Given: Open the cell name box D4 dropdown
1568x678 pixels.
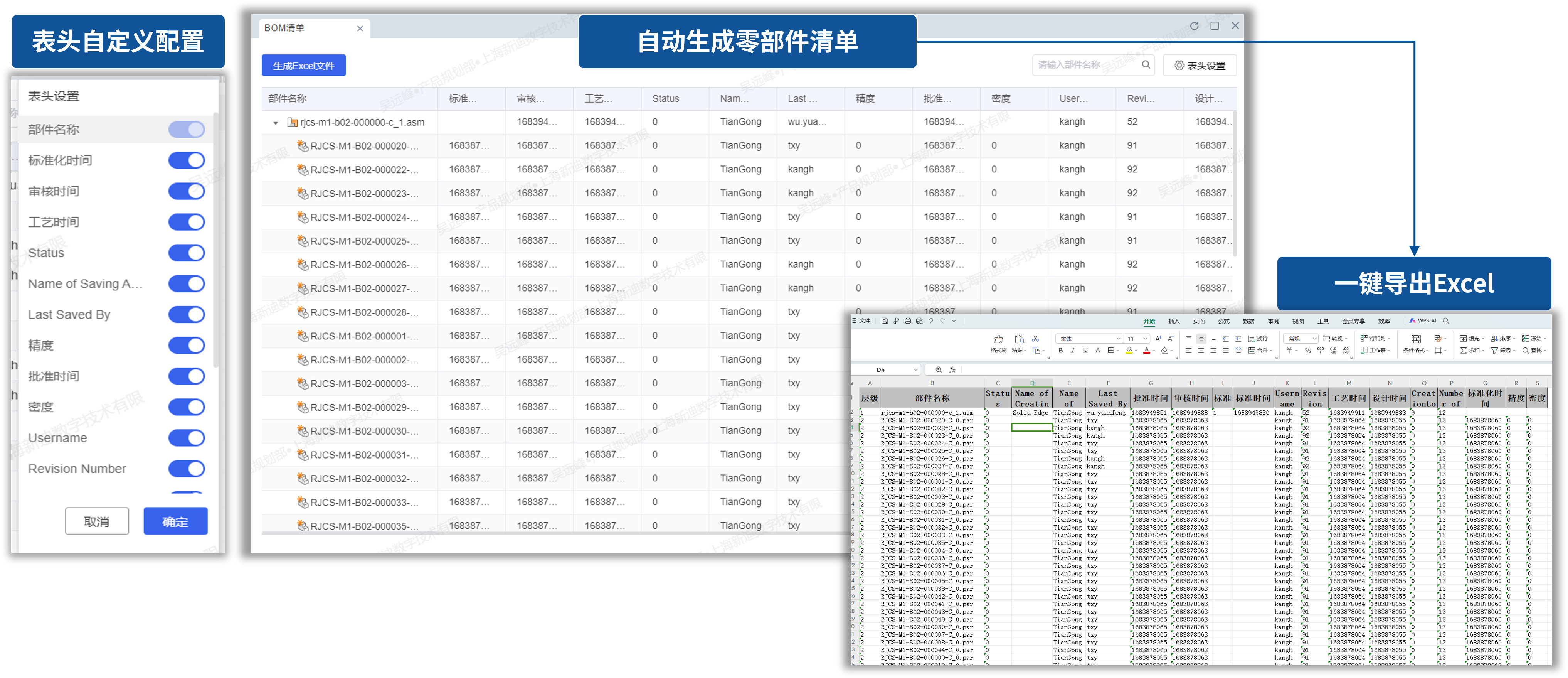Looking at the screenshot, I should coord(915,370).
